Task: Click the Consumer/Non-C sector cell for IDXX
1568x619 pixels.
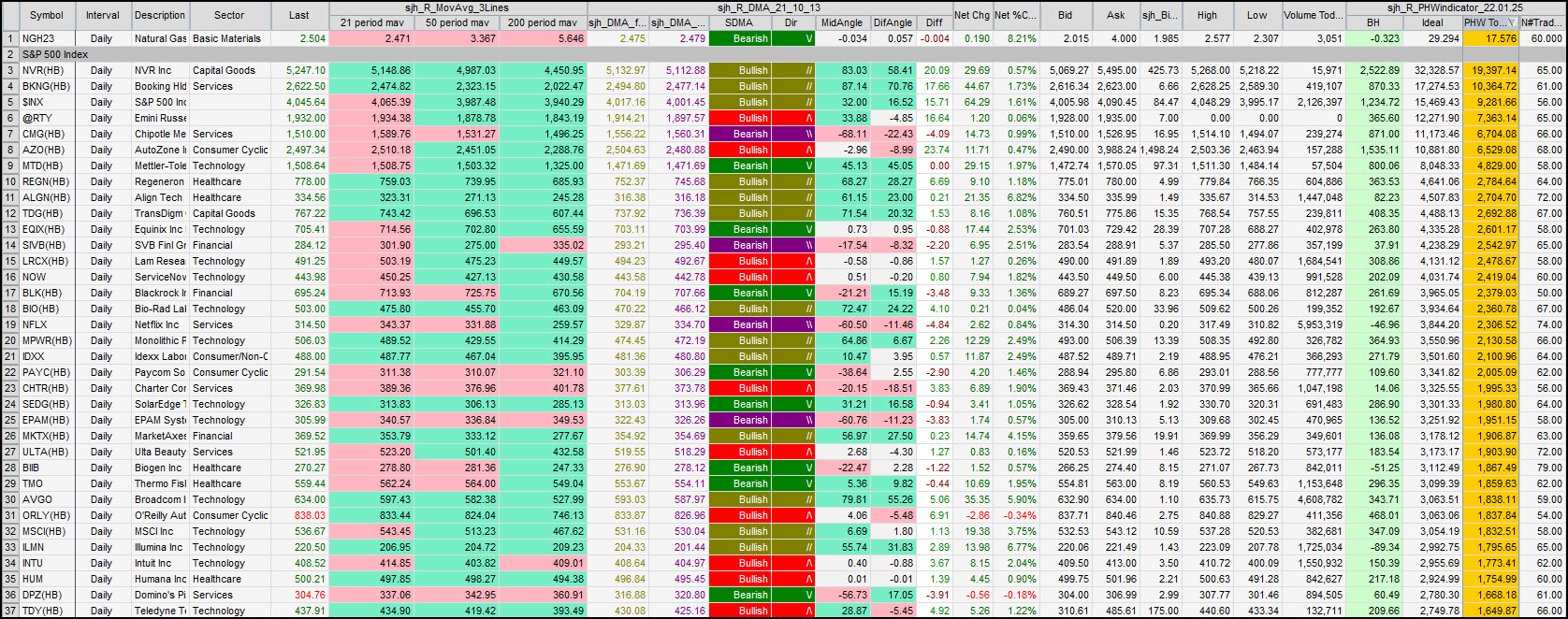Action: pos(230,356)
